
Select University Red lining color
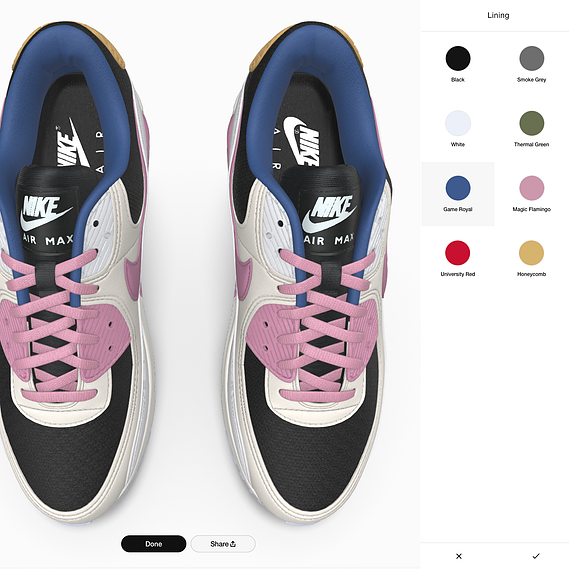(458, 253)
